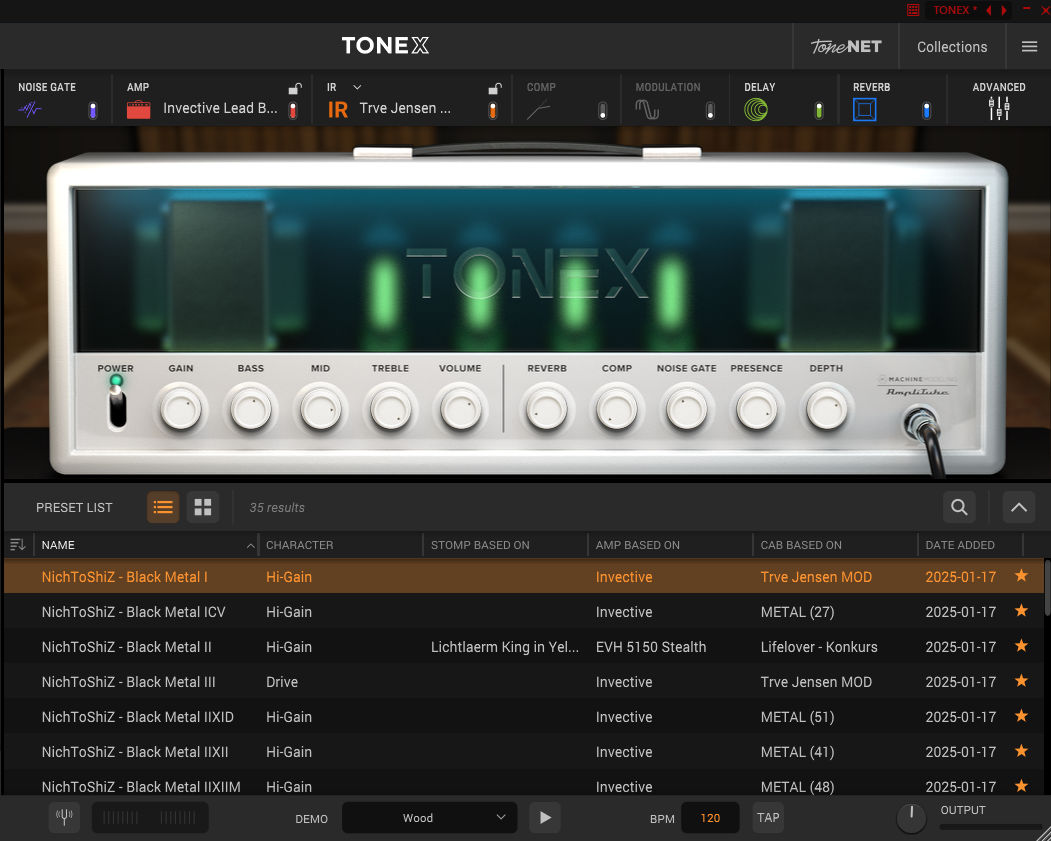The width and height of the screenshot is (1051, 841).
Task: Open the hamburger main menu
Action: pyautogui.click(x=1029, y=46)
